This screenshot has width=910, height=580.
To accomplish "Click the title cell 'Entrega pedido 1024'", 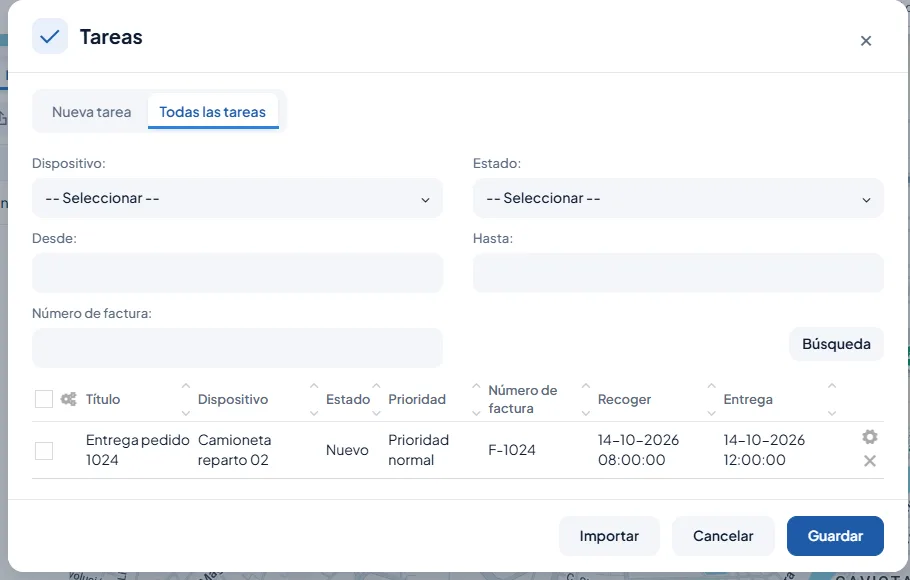I will pos(138,450).
